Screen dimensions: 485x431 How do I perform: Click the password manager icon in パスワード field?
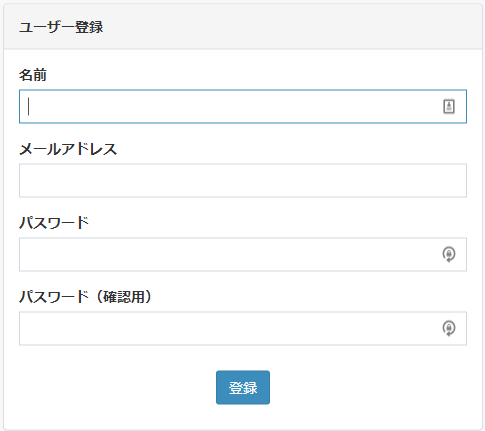pos(449,254)
